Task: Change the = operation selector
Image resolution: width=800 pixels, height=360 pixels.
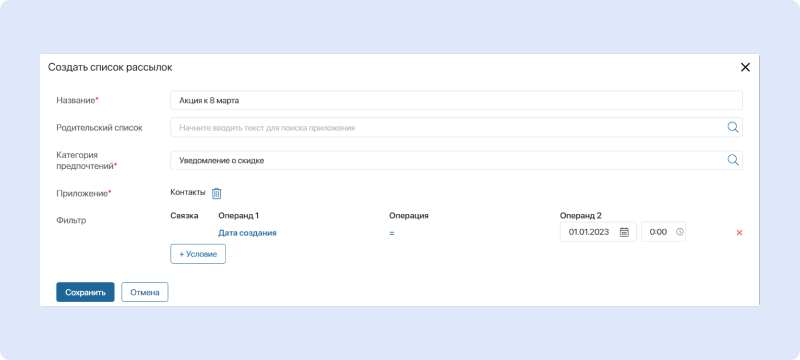Action: click(392, 233)
